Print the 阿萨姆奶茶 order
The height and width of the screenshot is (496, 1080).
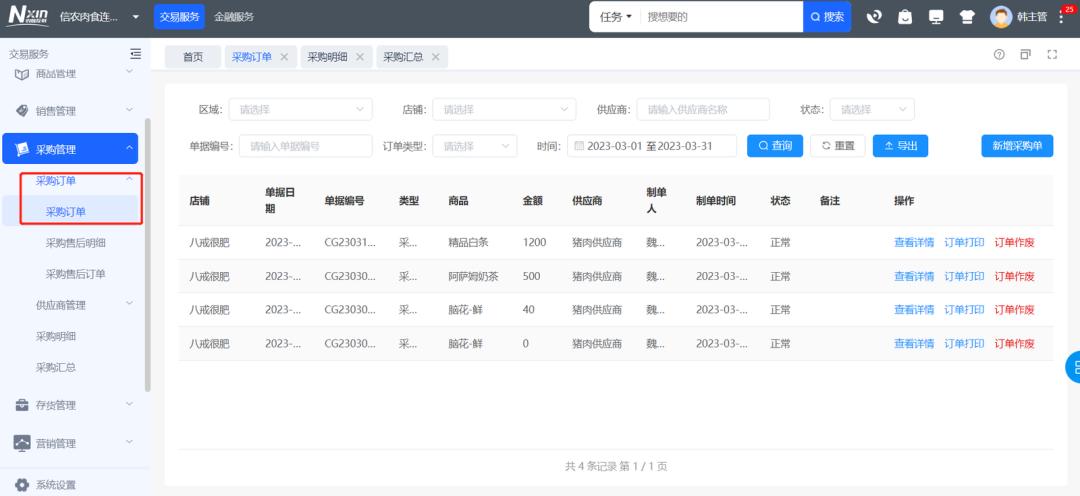pyautogui.click(x=964, y=276)
